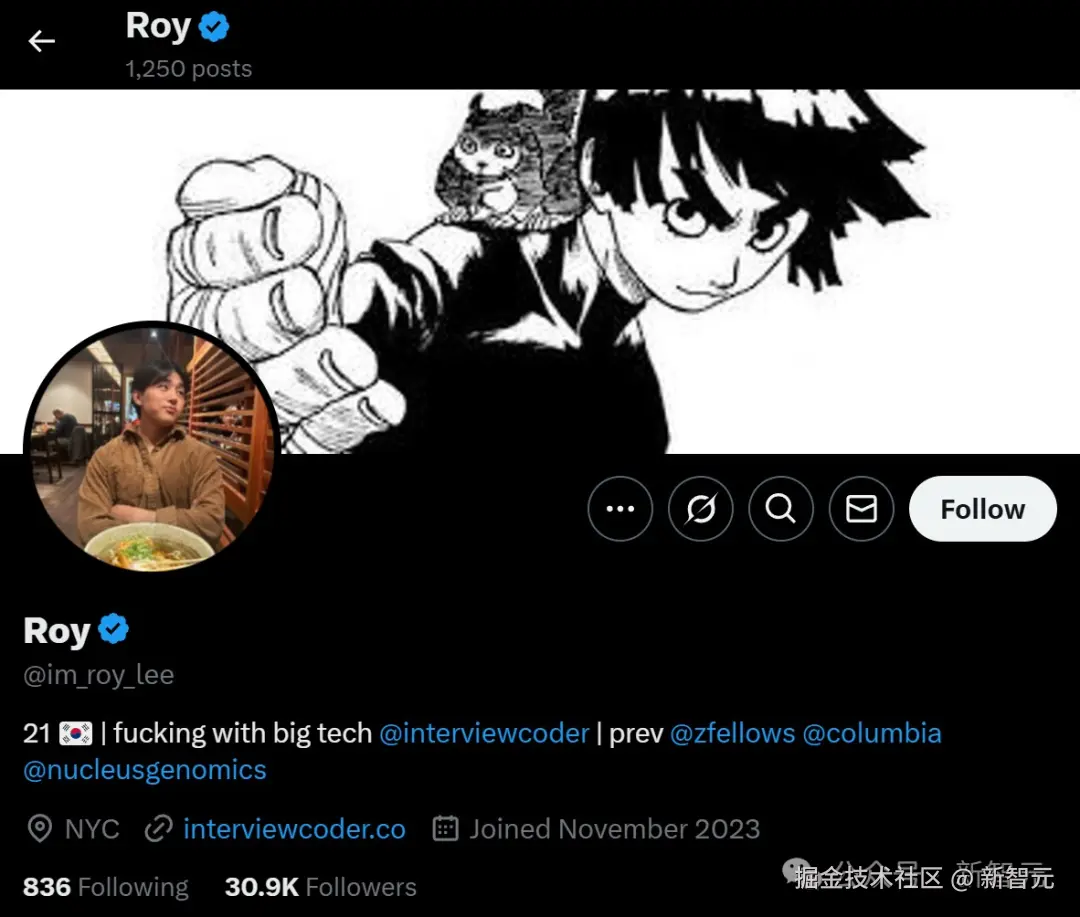Open the @nucleusgenomics mention link
This screenshot has height=917, width=1080.
pyautogui.click(x=145, y=770)
